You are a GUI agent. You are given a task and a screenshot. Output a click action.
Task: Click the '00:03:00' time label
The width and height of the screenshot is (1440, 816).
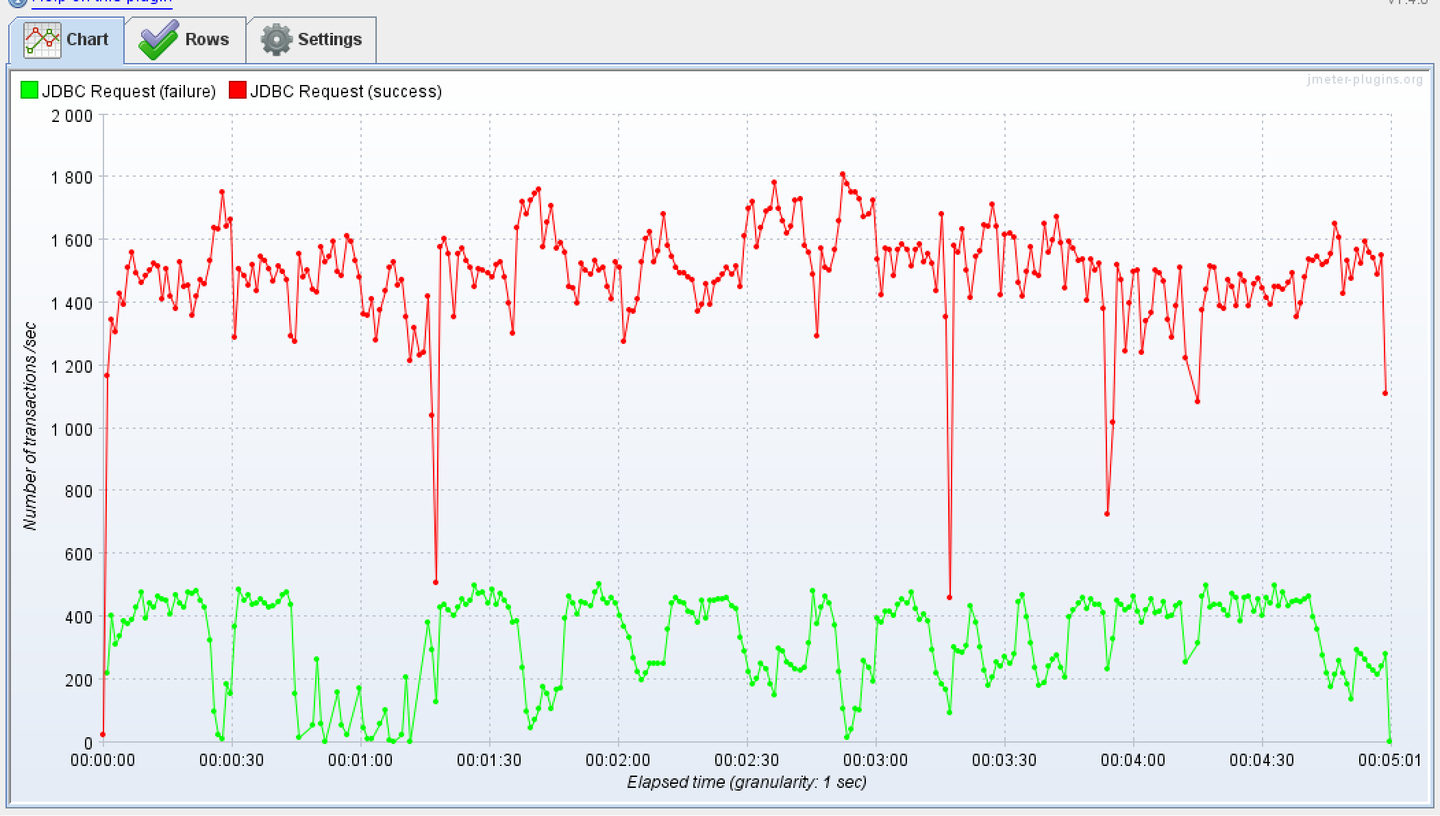tap(876, 760)
